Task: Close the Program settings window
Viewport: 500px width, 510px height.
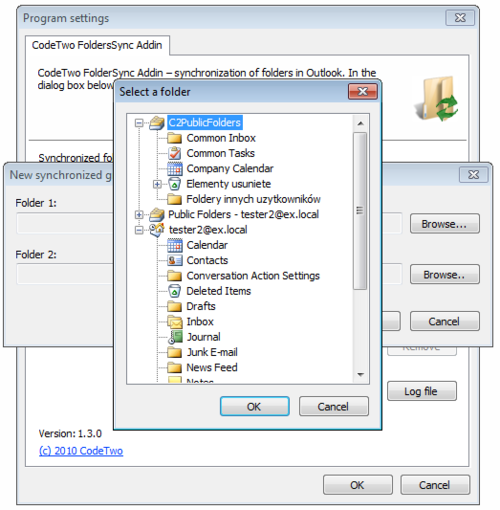Action: click(460, 18)
